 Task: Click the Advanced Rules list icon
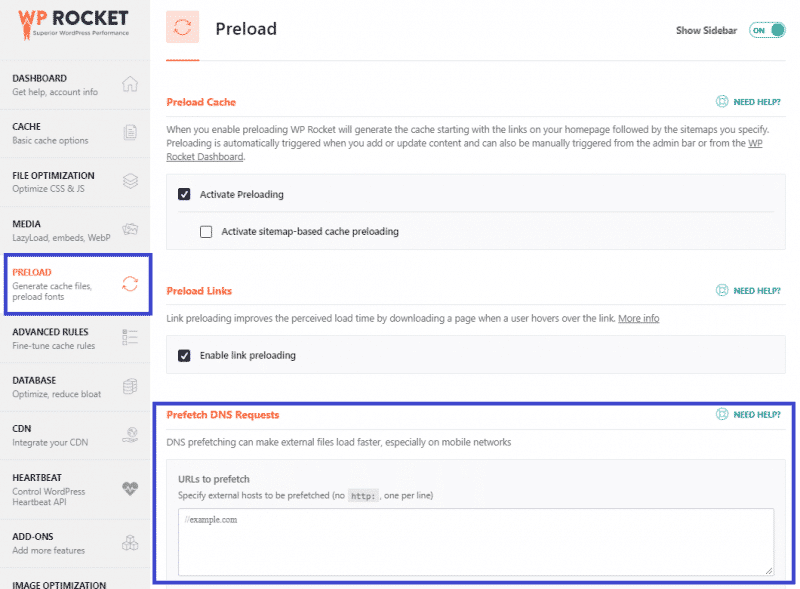131,337
